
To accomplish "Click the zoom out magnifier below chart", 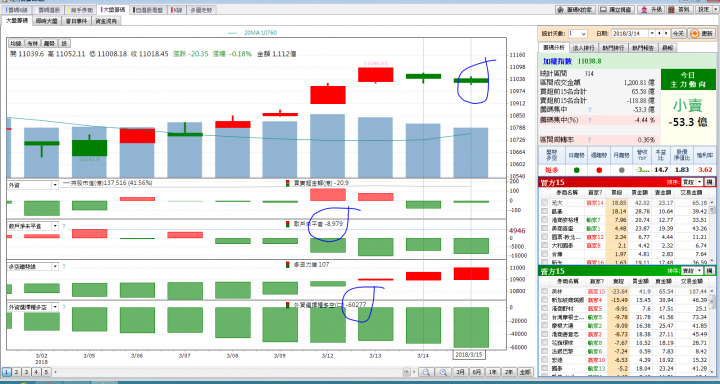I will [426, 372].
